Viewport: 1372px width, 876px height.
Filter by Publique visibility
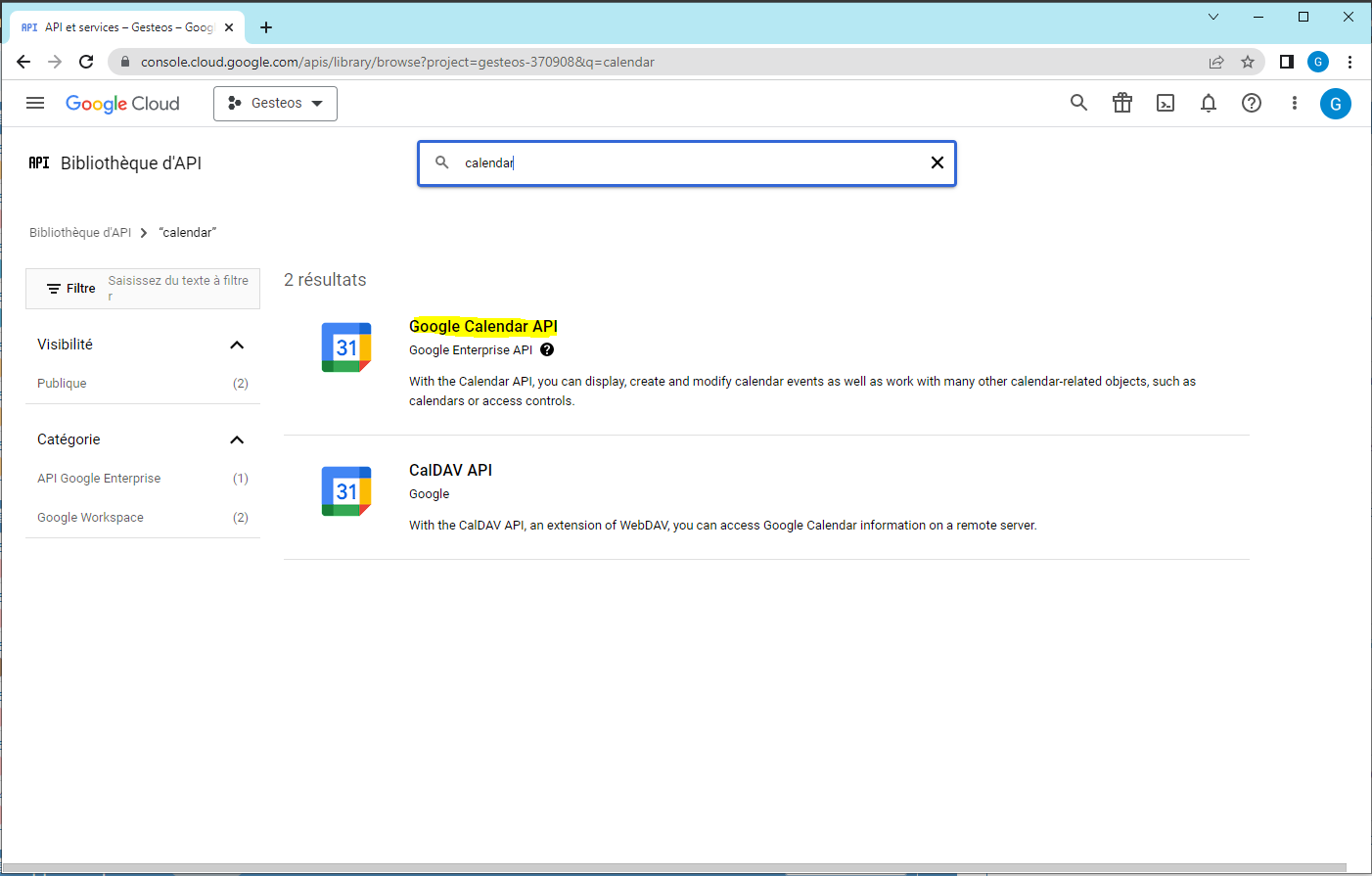(62, 384)
